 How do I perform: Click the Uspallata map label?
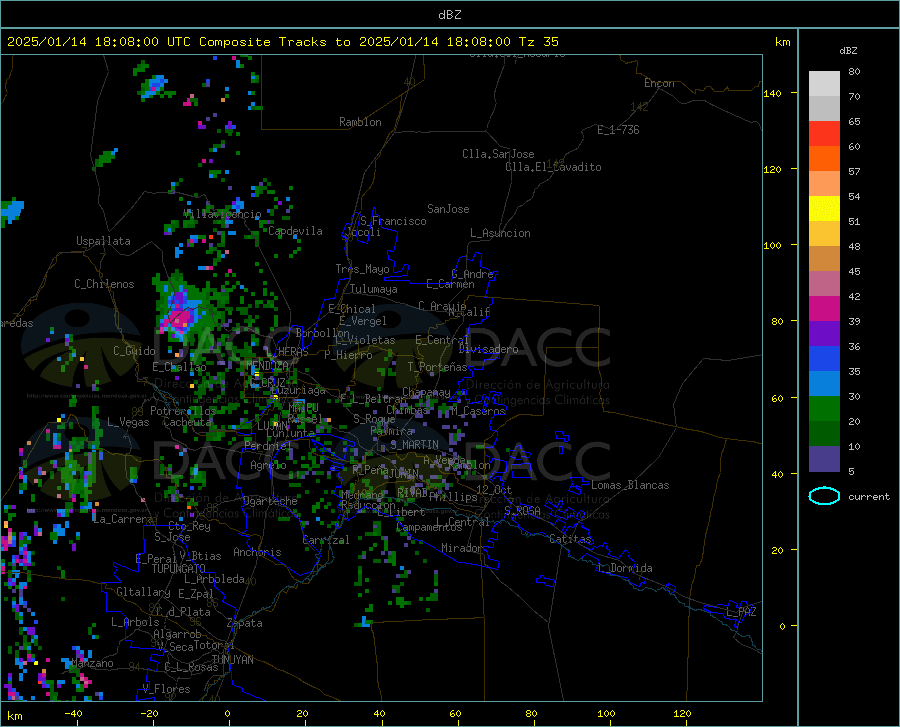[x=103, y=241]
